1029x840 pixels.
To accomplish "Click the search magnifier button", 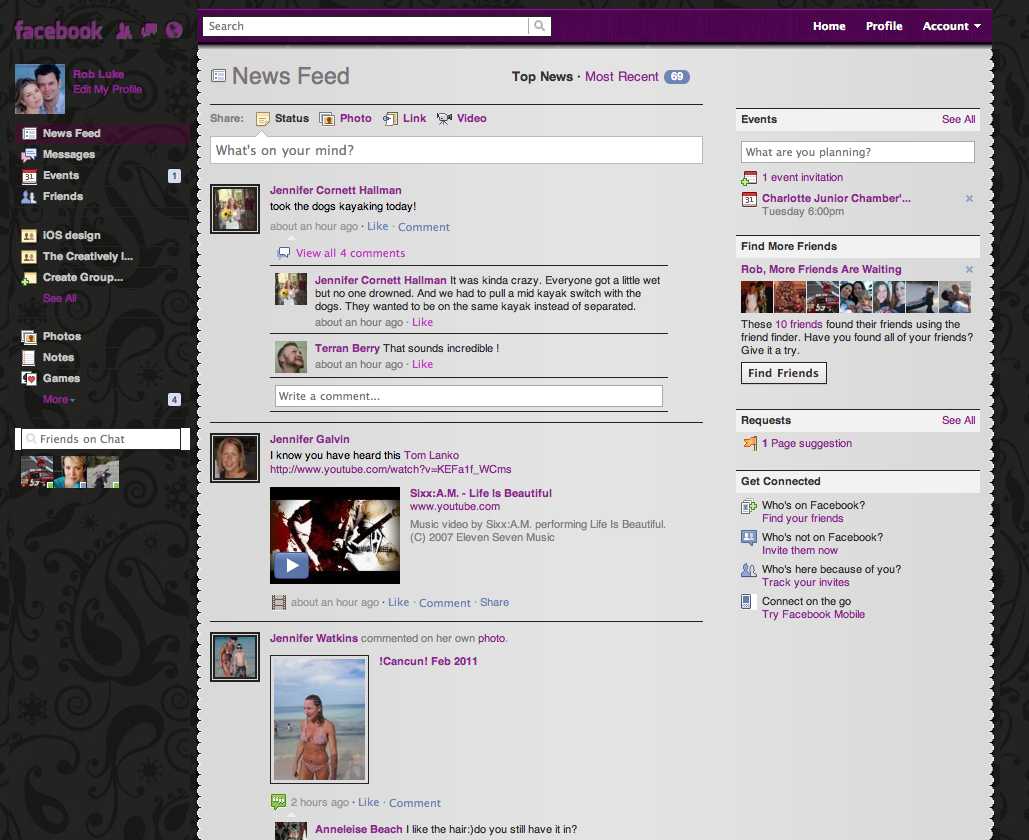I will (539, 26).
